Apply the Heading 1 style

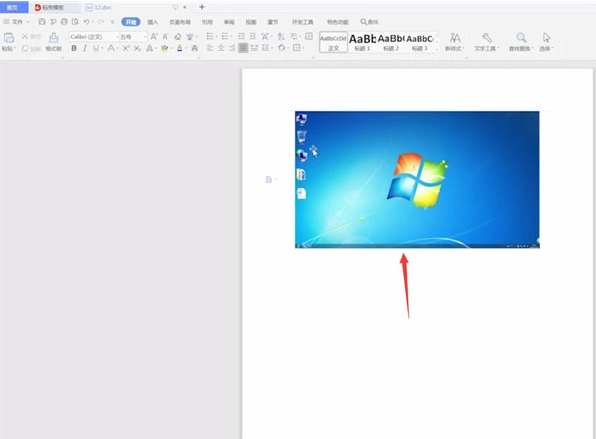coord(362,42)
